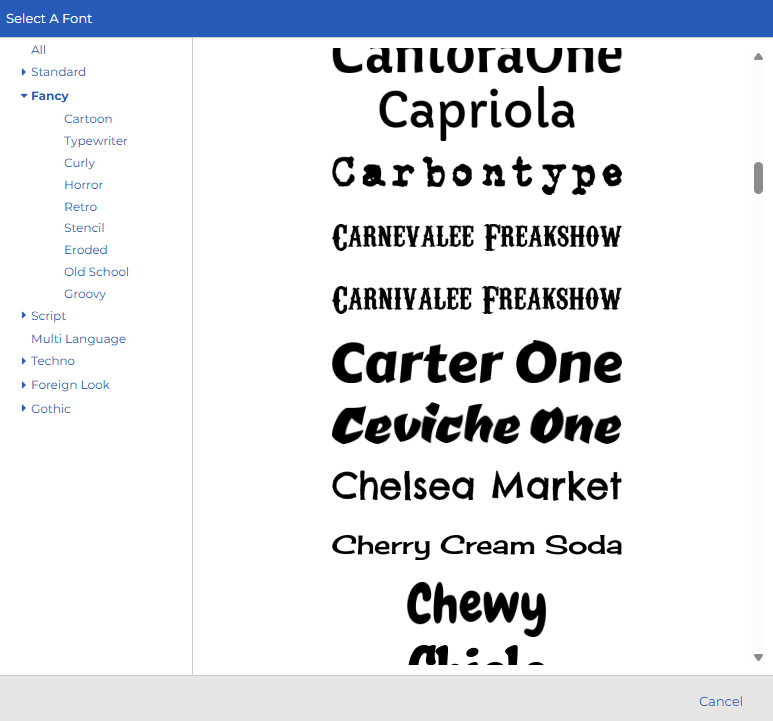Expand the Standard category arrow
This screenshot has width=773, height=721.
coord(23,72)
